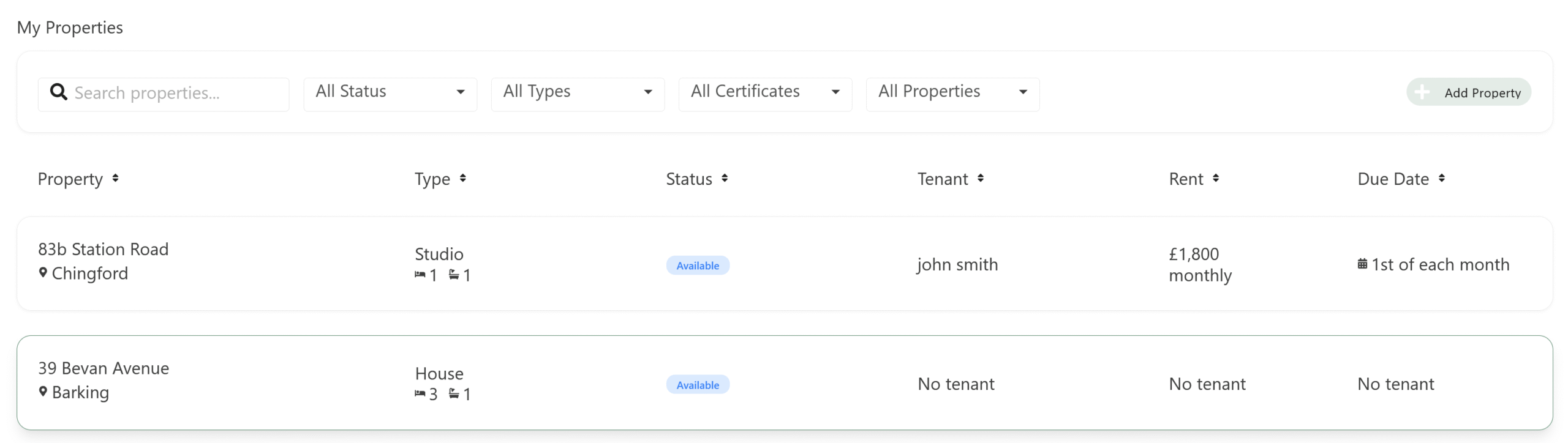
Task: Click the location pin beside Chingford
Action: 43,273
